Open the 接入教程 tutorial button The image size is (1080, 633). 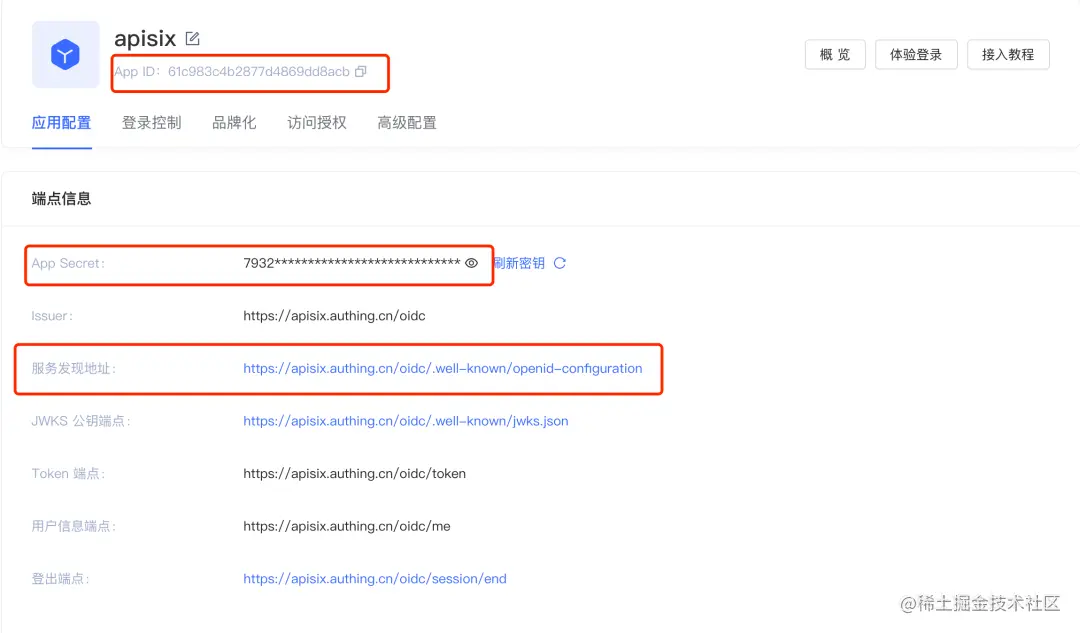coord(1008,54)
